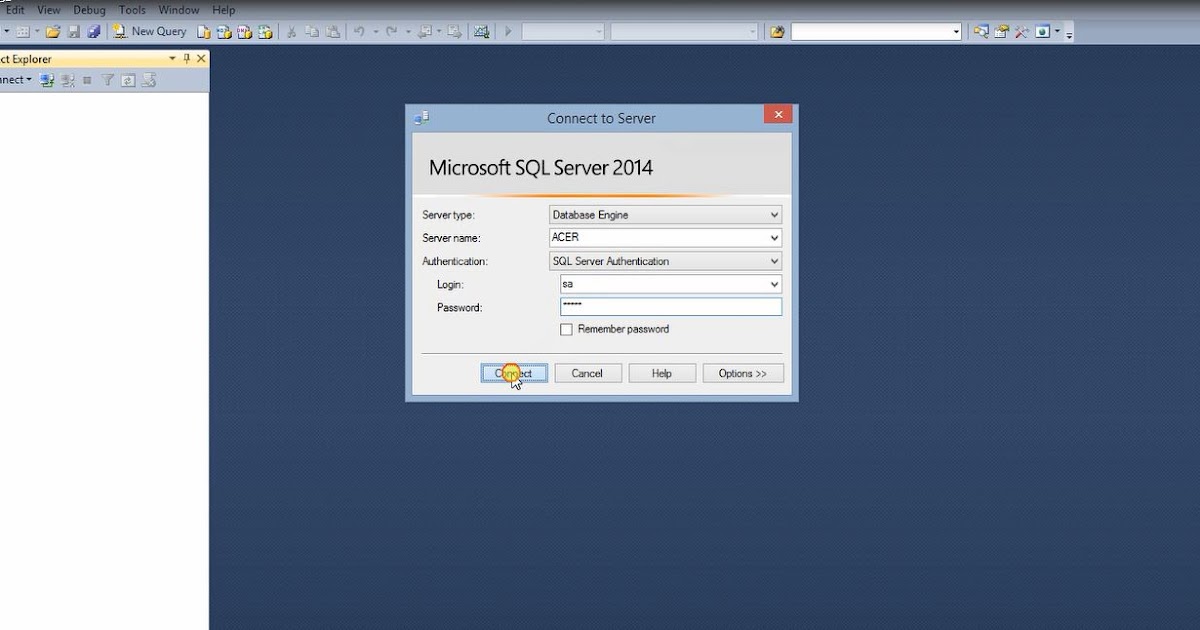This screenshot has width=1200, height=630.
Task: Open the Connect menu in Object Explorer
Action: pos(14,80)
